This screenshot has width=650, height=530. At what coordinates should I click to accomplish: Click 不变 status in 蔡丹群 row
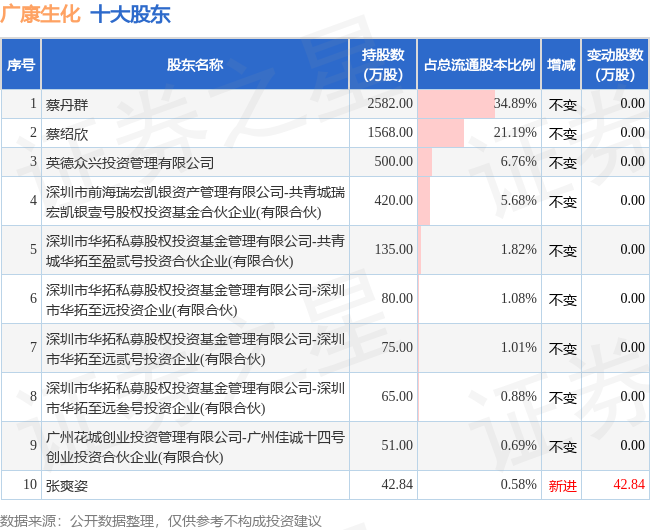coord(563,104)
